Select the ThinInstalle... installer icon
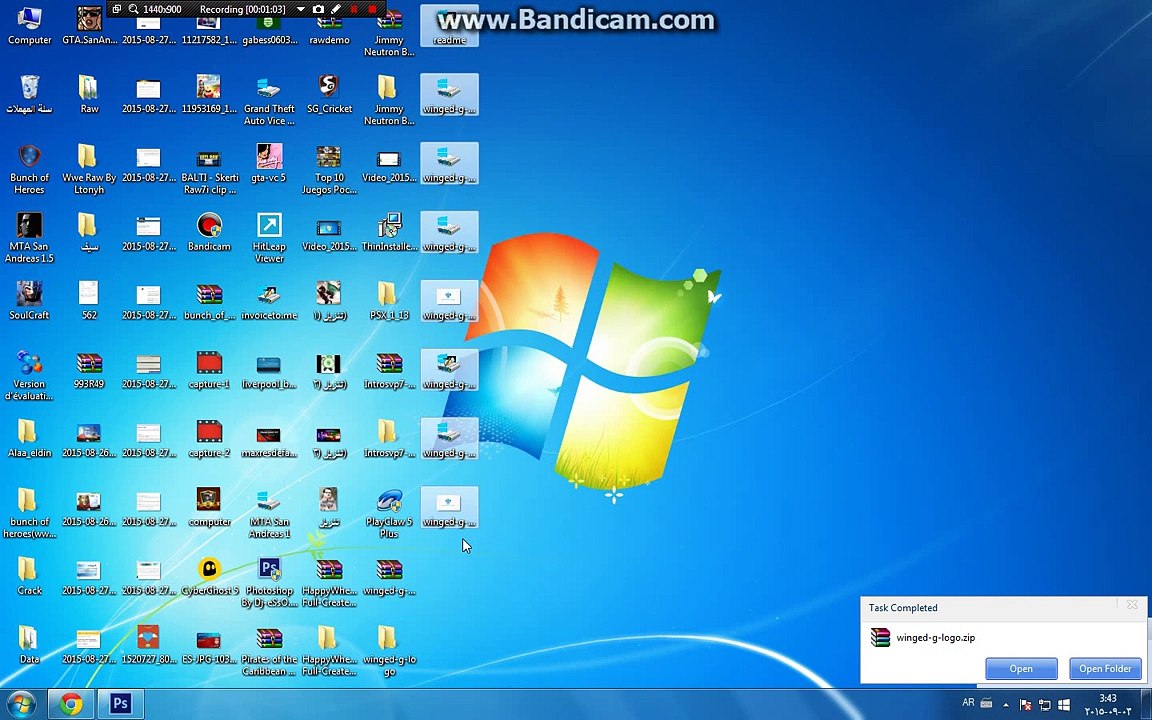 pyautogui.click(x=389, y=233)
